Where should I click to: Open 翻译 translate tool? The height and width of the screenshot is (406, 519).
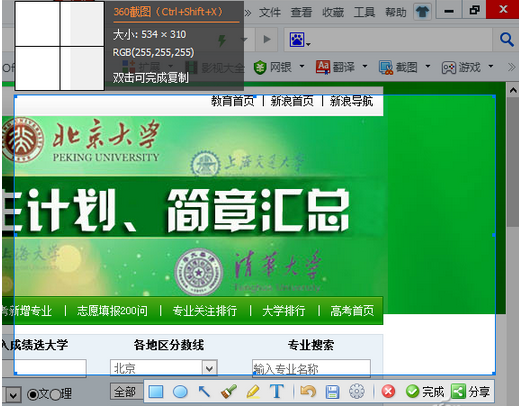tap(335, 67)
